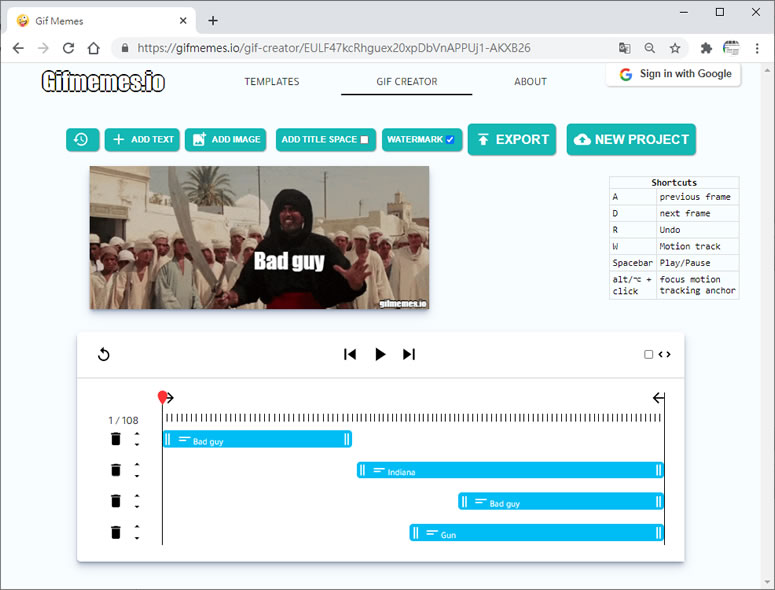Click the left handle of Gun clip
This screenshot has height=590, width=775.
pyautogui.click(x=415, y=532)
